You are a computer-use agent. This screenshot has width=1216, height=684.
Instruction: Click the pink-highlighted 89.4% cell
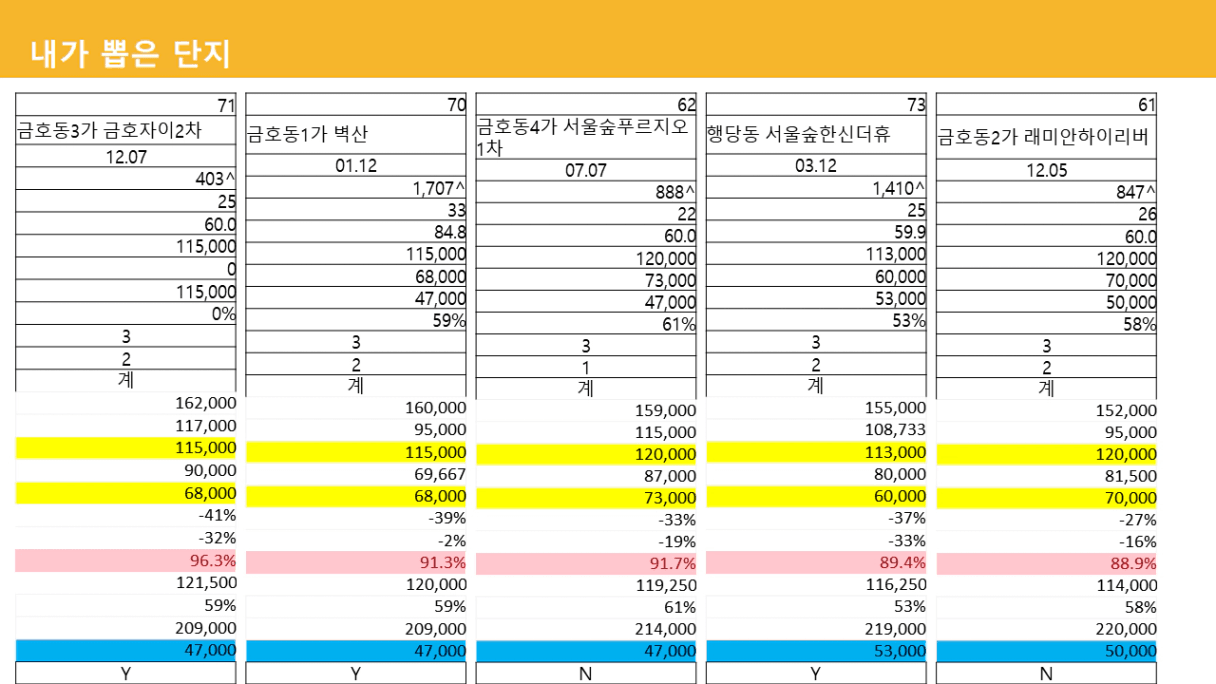[816, 562]
